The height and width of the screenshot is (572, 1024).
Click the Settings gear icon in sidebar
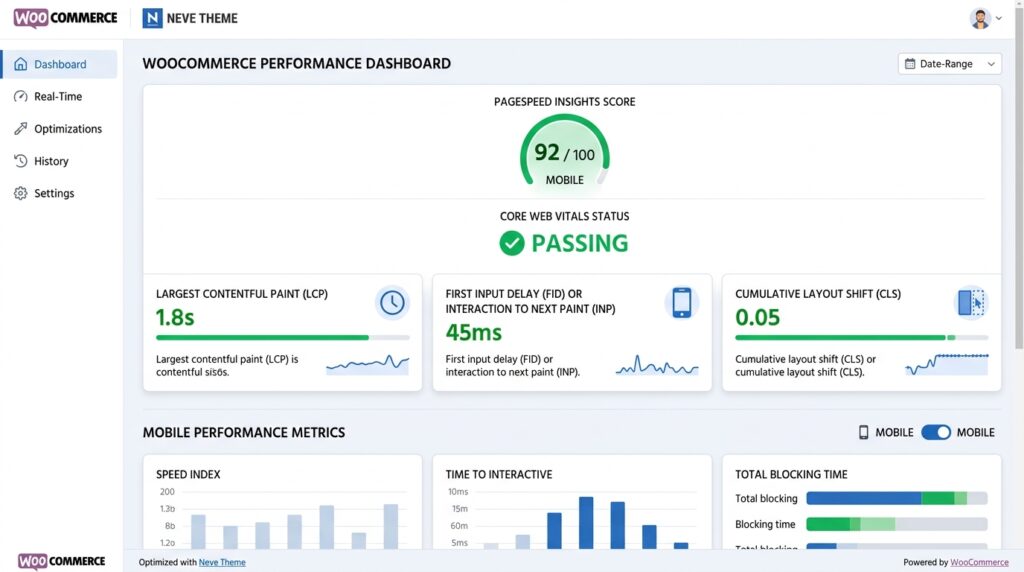click(x=21, y=193)
